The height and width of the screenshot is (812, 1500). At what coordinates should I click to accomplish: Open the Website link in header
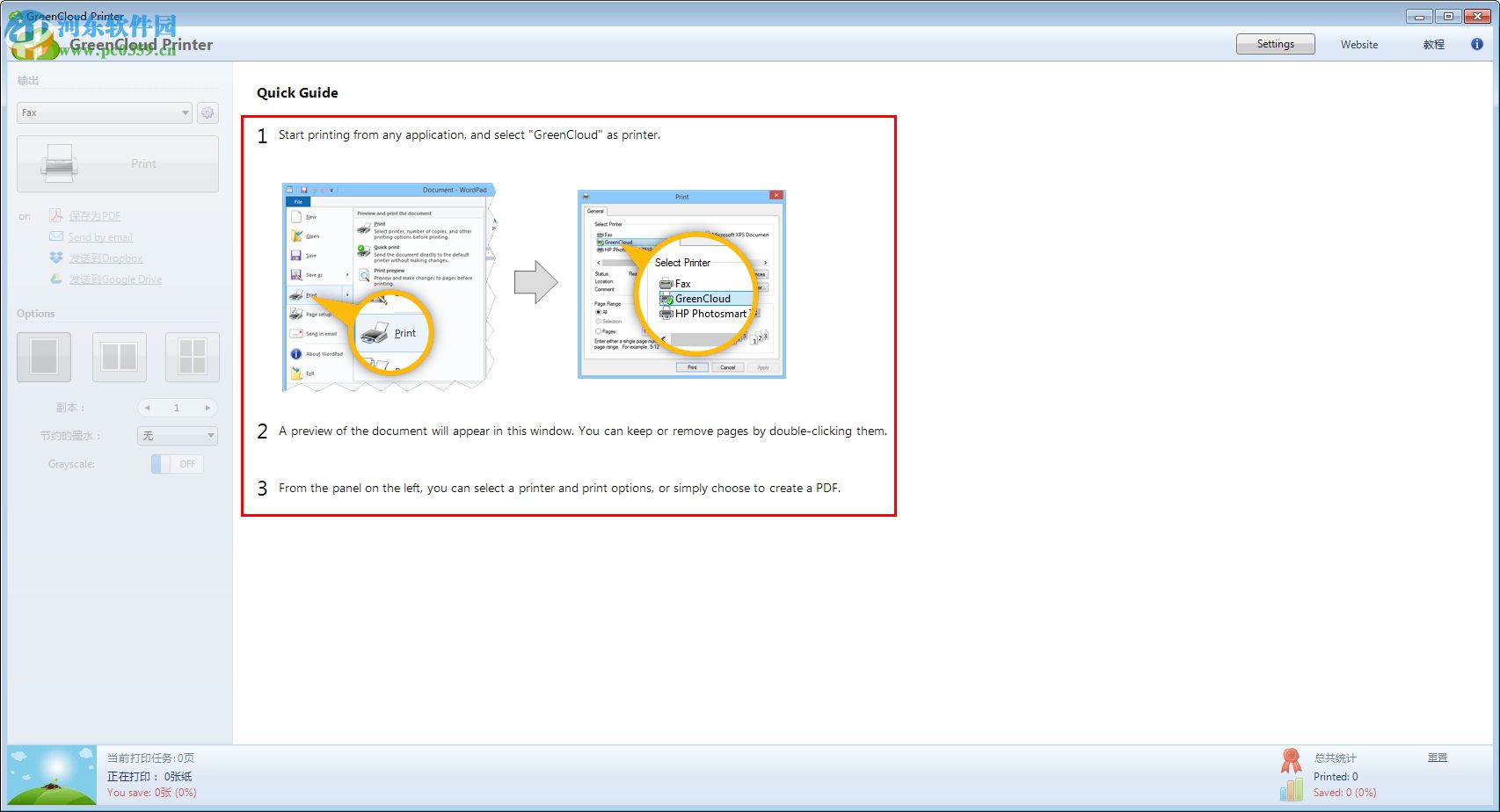pos(1358,45)
